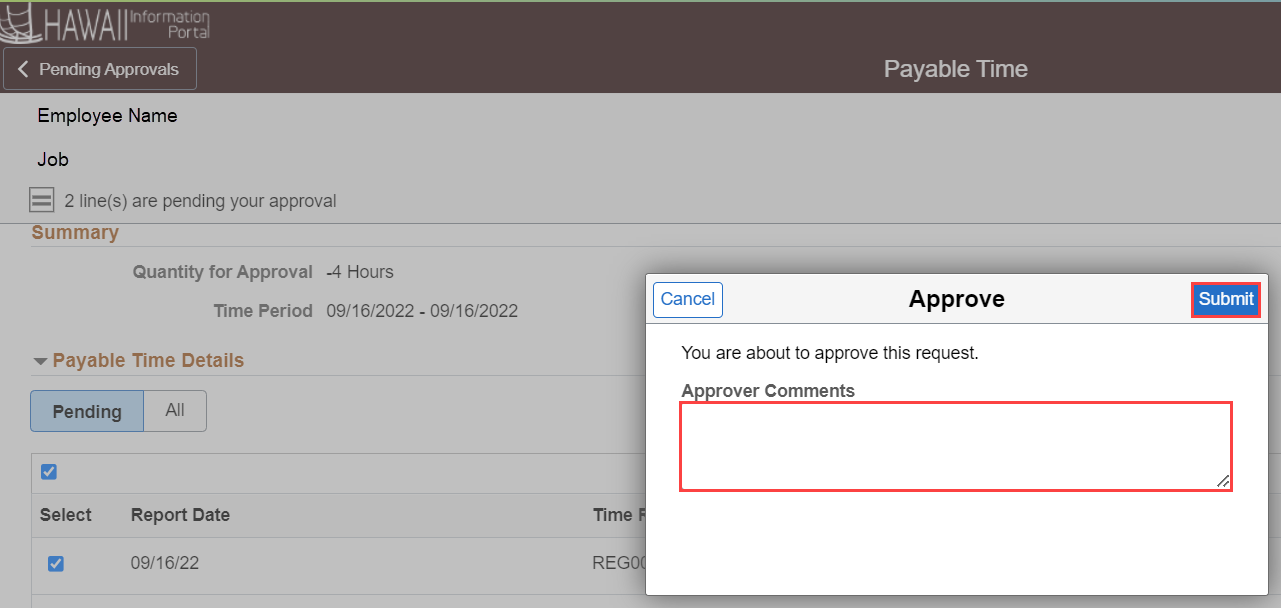Select the Pending tab
1281x608 pixels.
point(87,411)
